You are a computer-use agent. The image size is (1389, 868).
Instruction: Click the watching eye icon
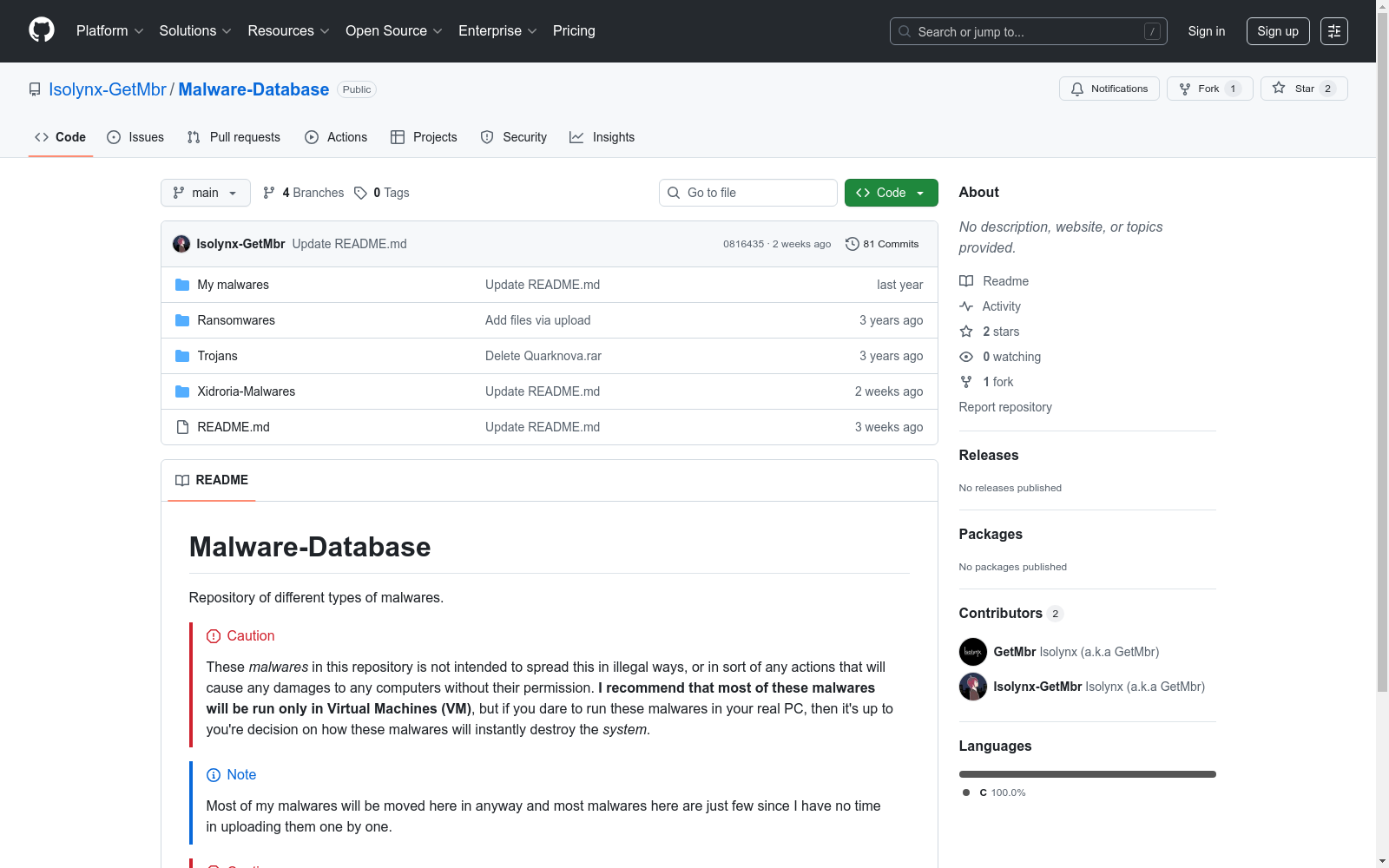click(966, 357)
